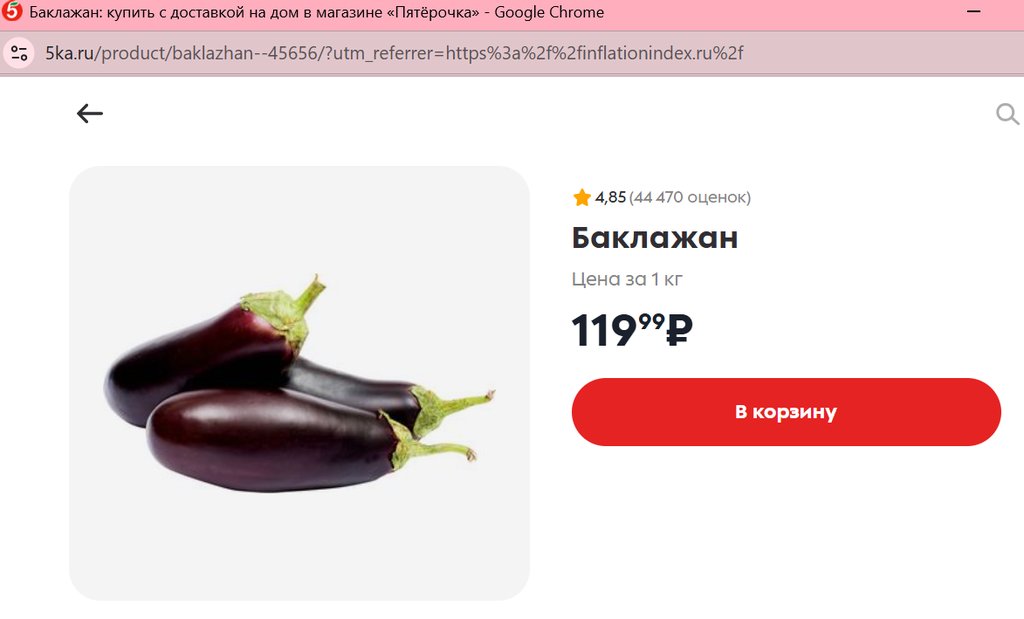Add eggplant with В корзину button
This screenshot has height=619, width=1024.
pos(786,412)
